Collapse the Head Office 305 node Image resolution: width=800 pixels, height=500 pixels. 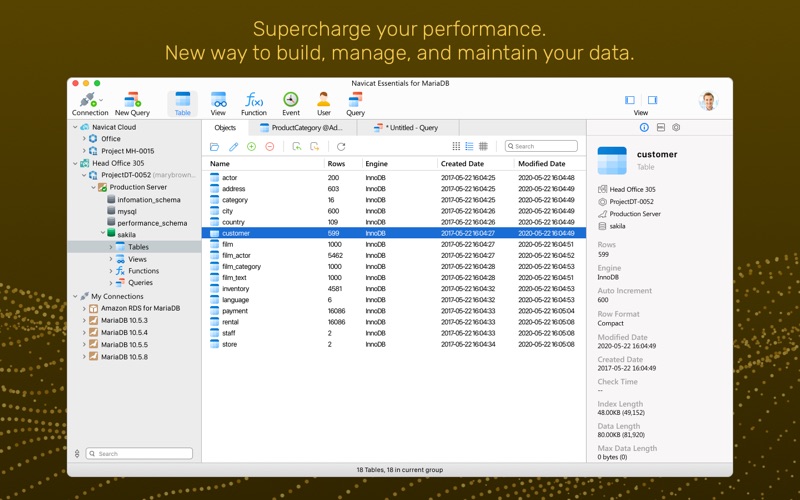click(x=75, y=163)
